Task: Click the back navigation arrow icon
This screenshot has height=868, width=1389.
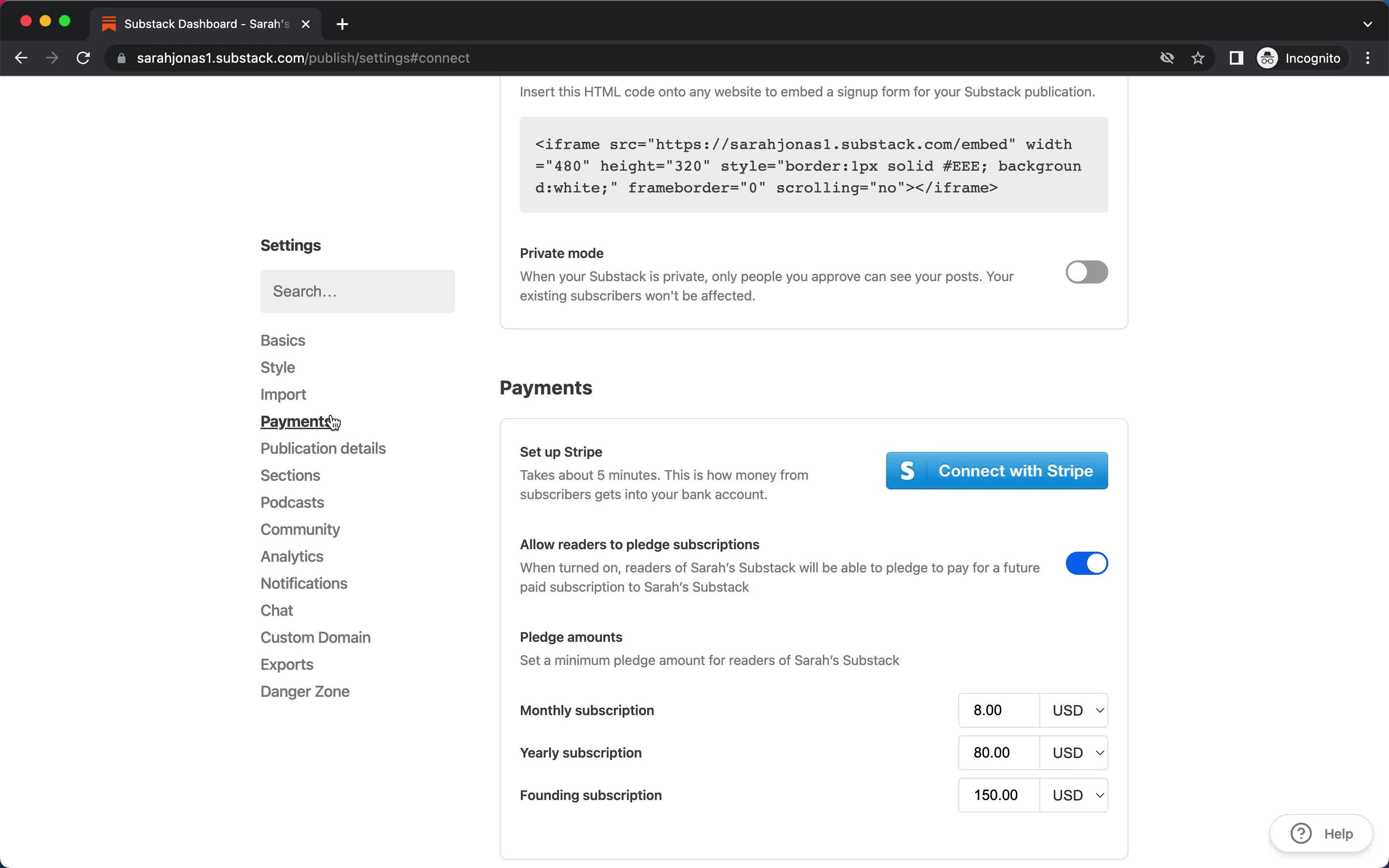Action: 21,58
